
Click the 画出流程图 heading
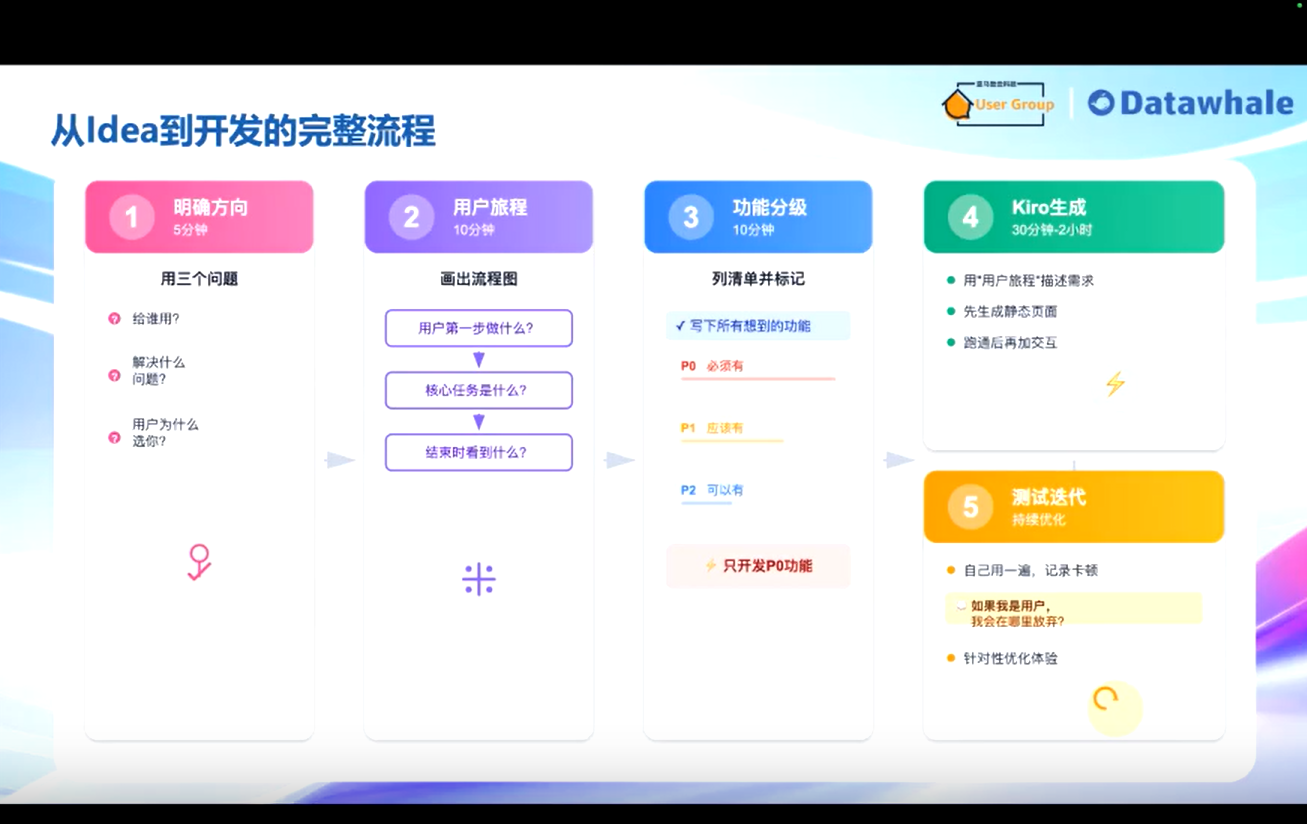[x=479, y=279]
